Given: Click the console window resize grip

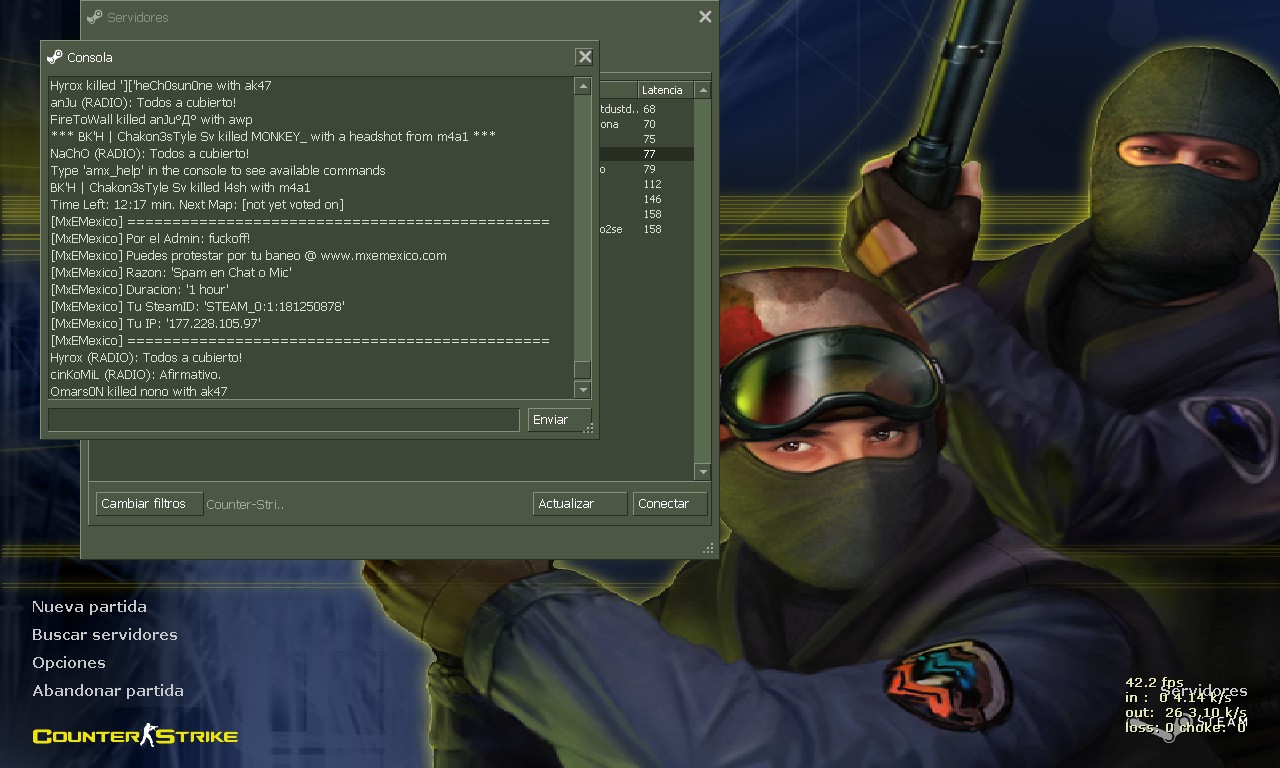Looking at the screenshot, I should click(x=589, y=429).
